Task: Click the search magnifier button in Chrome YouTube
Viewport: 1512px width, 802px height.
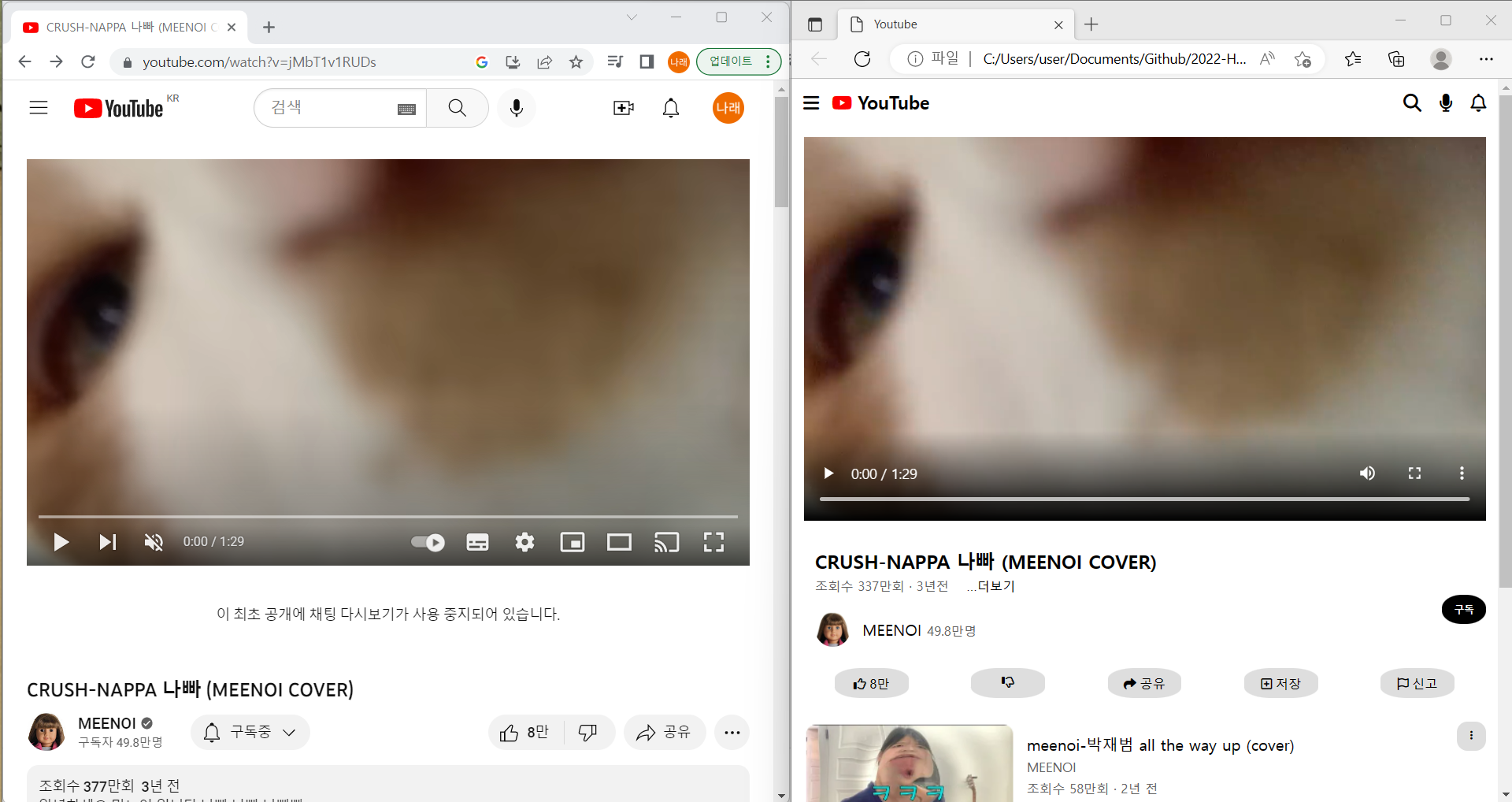Action: tap(458, 108)
